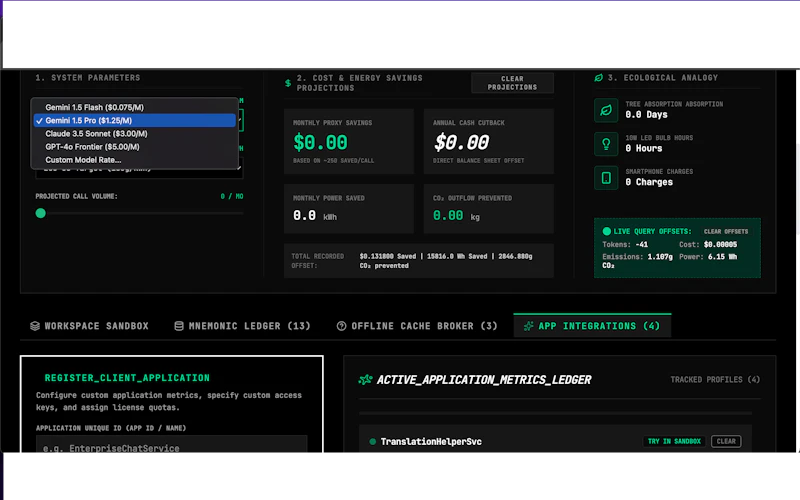The width and height of the screenshot is (800, 500).
Task: Click the Workspace Sandbox layers icon
Action: click(x=35, y=326)
